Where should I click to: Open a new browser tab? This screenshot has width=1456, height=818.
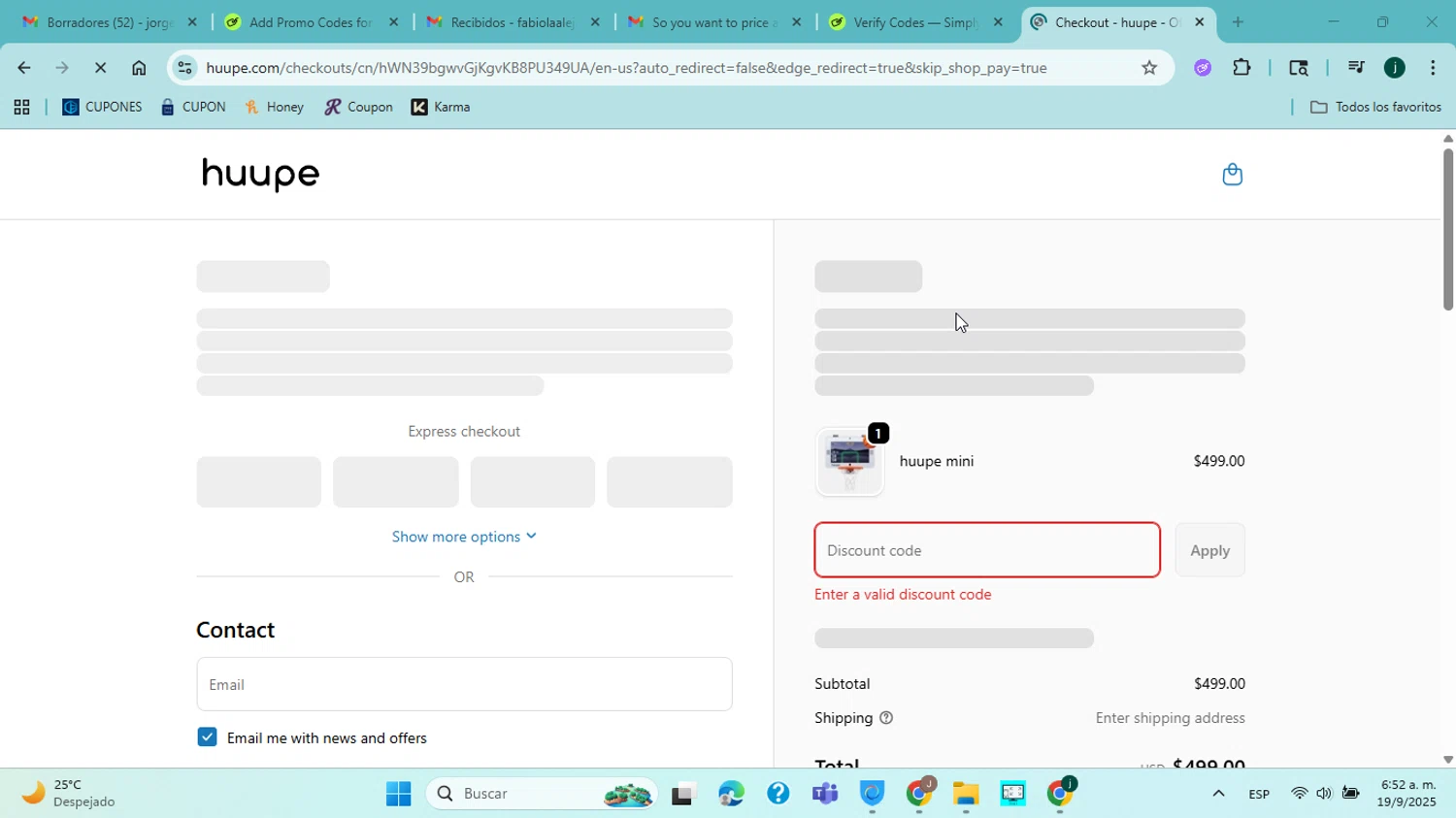1238,22
